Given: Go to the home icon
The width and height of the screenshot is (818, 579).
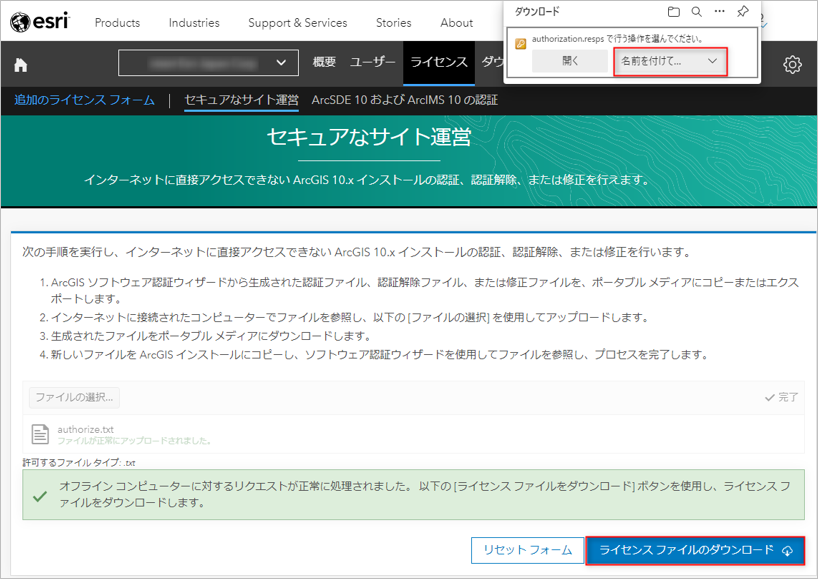Looking at the screenshot, I should [20, 65].
